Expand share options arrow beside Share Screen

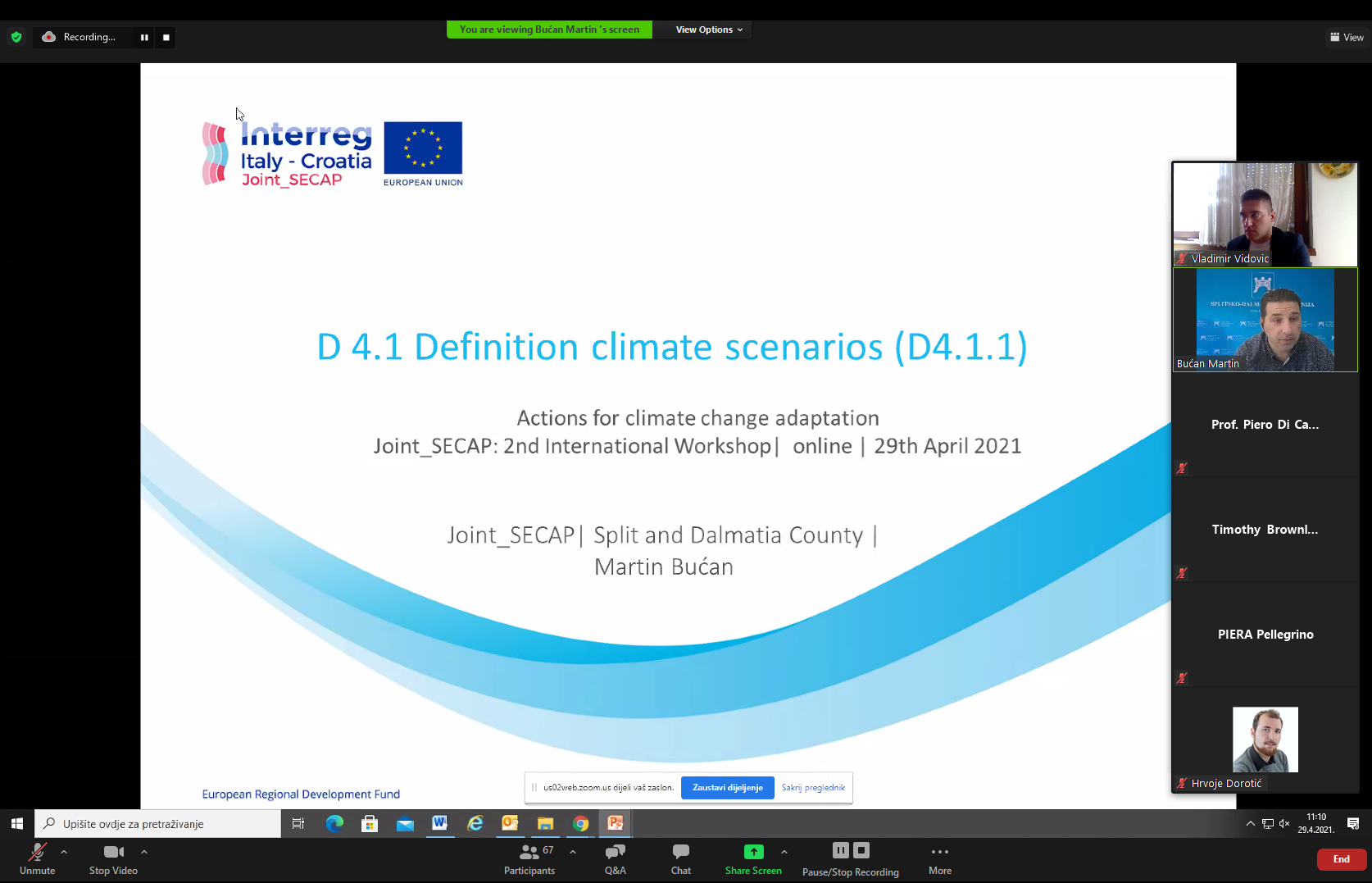click(784, 852)
